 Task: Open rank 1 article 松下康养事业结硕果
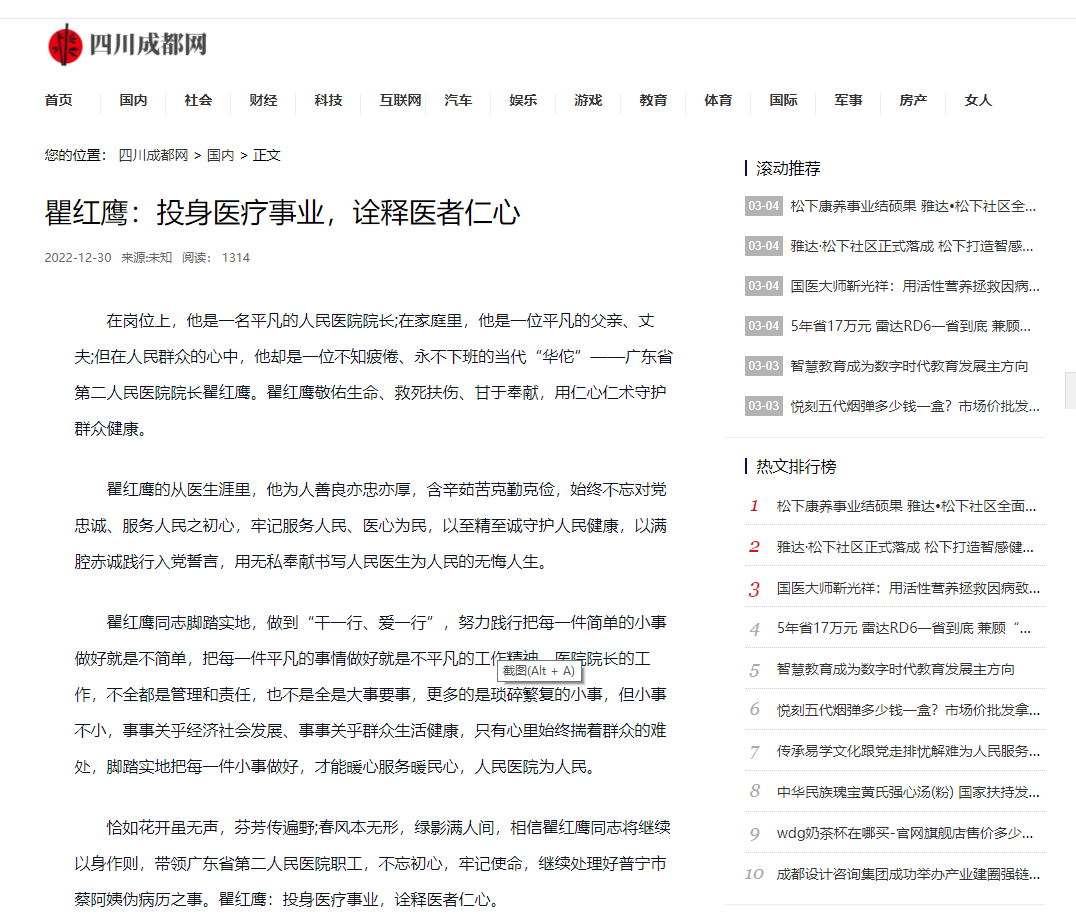(906, 506)
